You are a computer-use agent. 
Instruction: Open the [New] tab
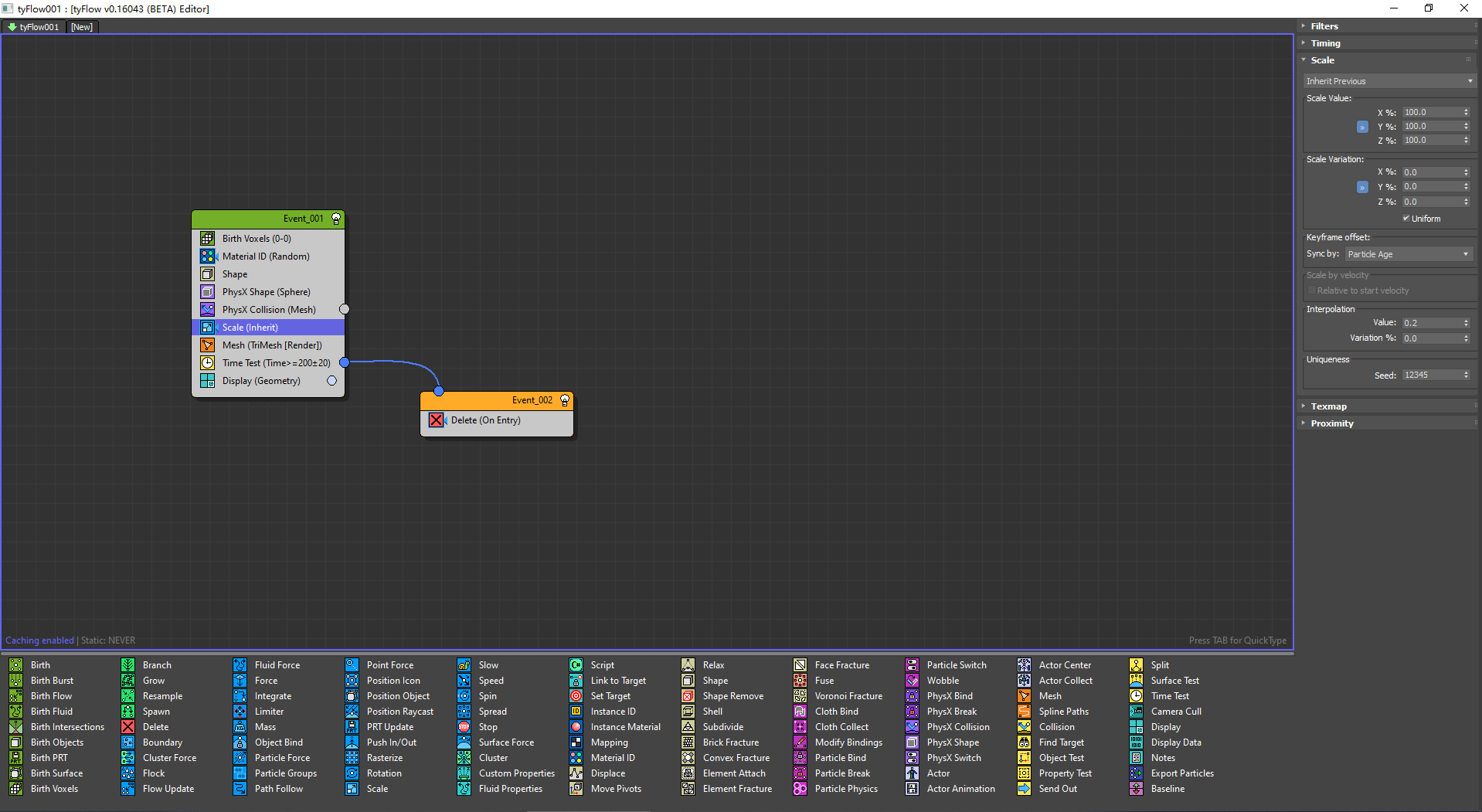pos(82,27)
